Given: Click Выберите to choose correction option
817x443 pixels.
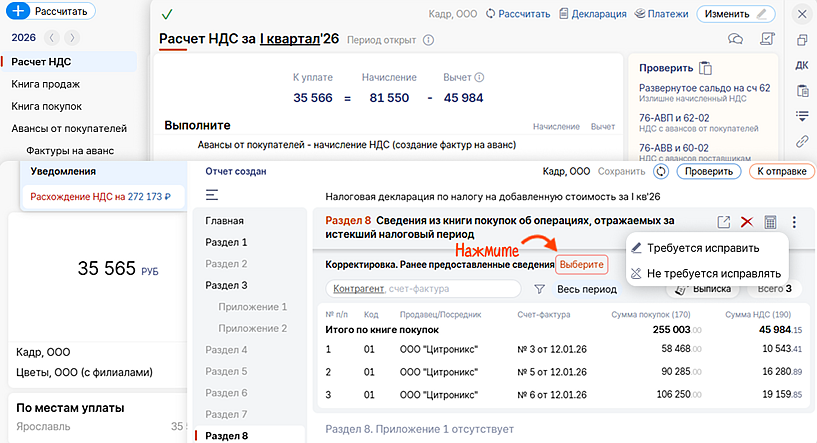Looking at the screenshot, I should (x=582, y=264).
